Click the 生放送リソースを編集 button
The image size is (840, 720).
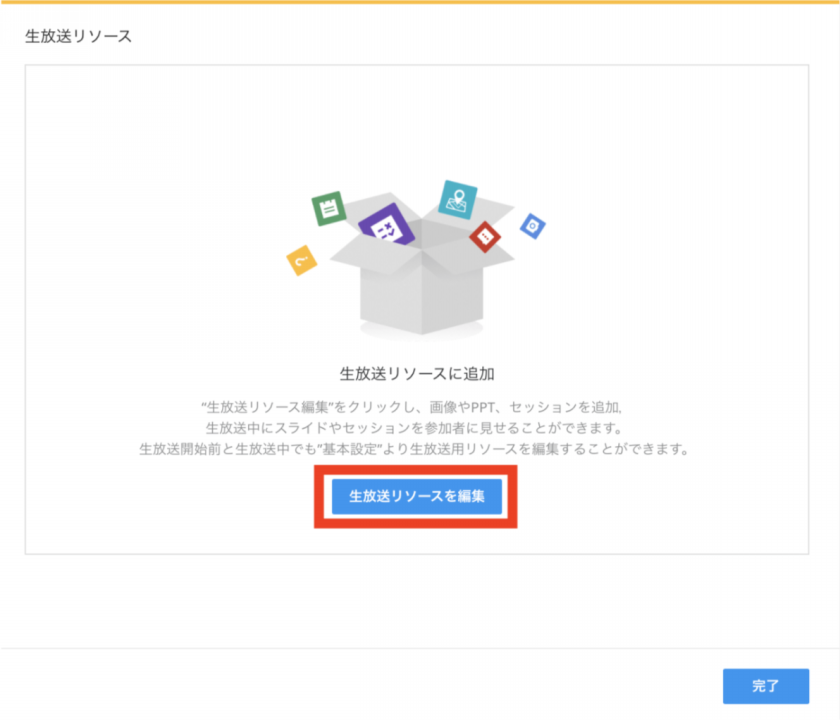tap(416, 497)
